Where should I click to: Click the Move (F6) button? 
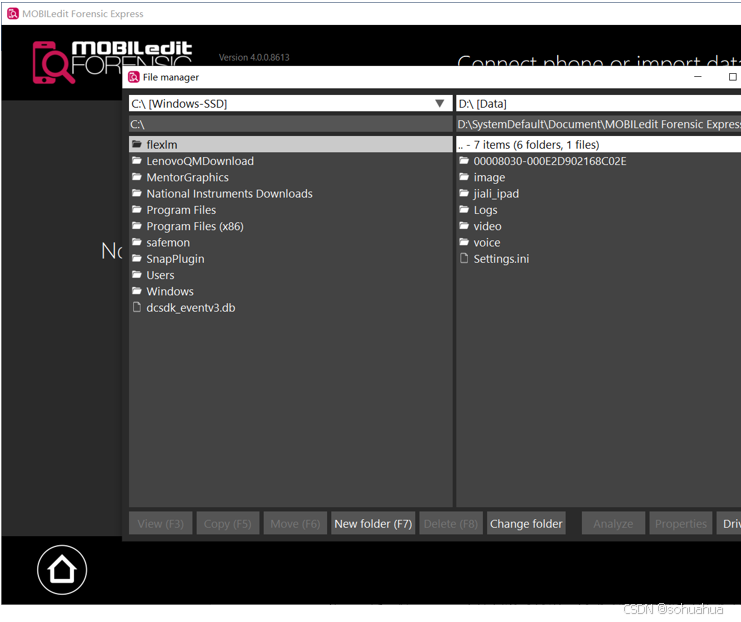point(295,523)
